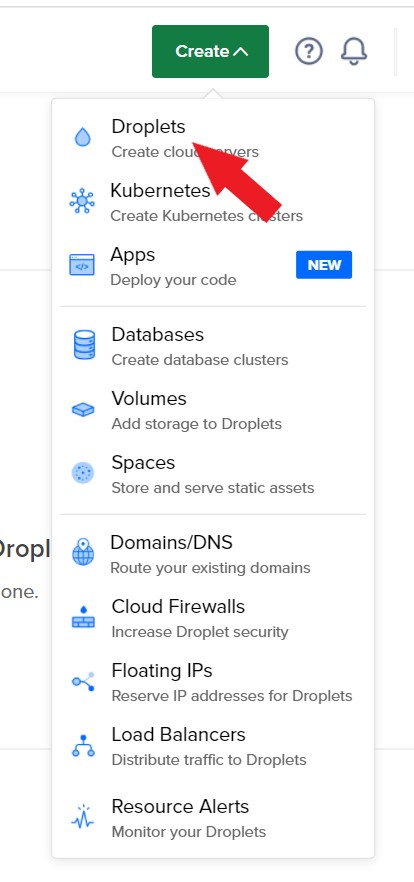Image resolution: width=414 pixels, height=882 pixels.
Task: Click 'Add storage to Droplets' description text
Action: (196, 424)
